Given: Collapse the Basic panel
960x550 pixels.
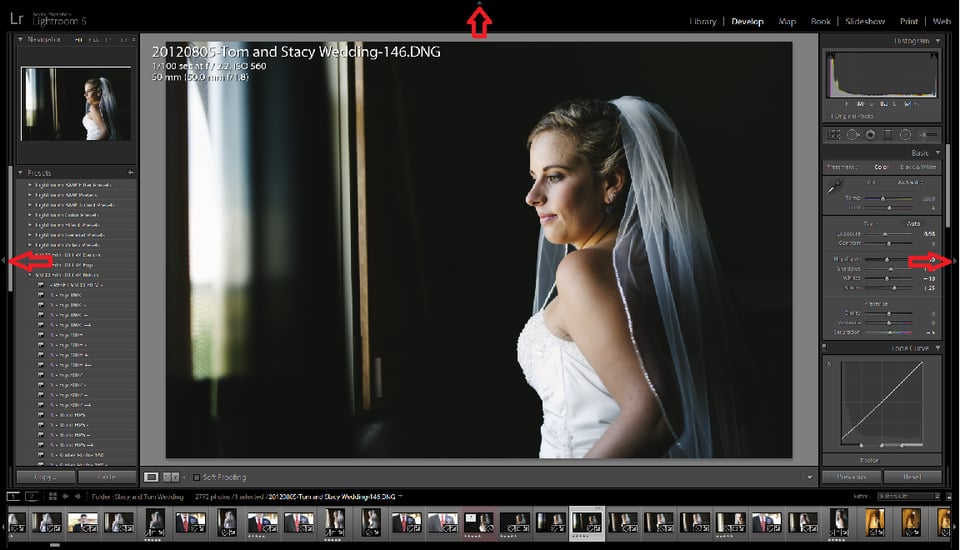Looking at the screenshot, I should coord(938,153).
